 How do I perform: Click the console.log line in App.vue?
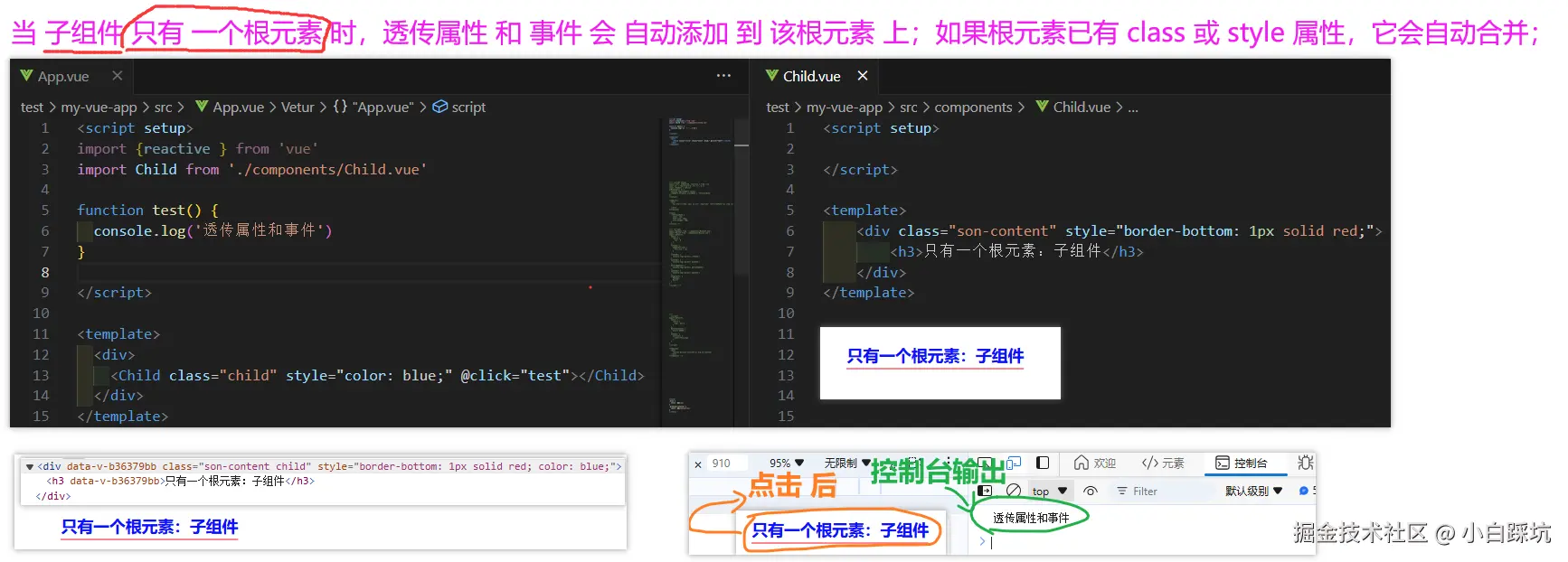click(213, 231)
